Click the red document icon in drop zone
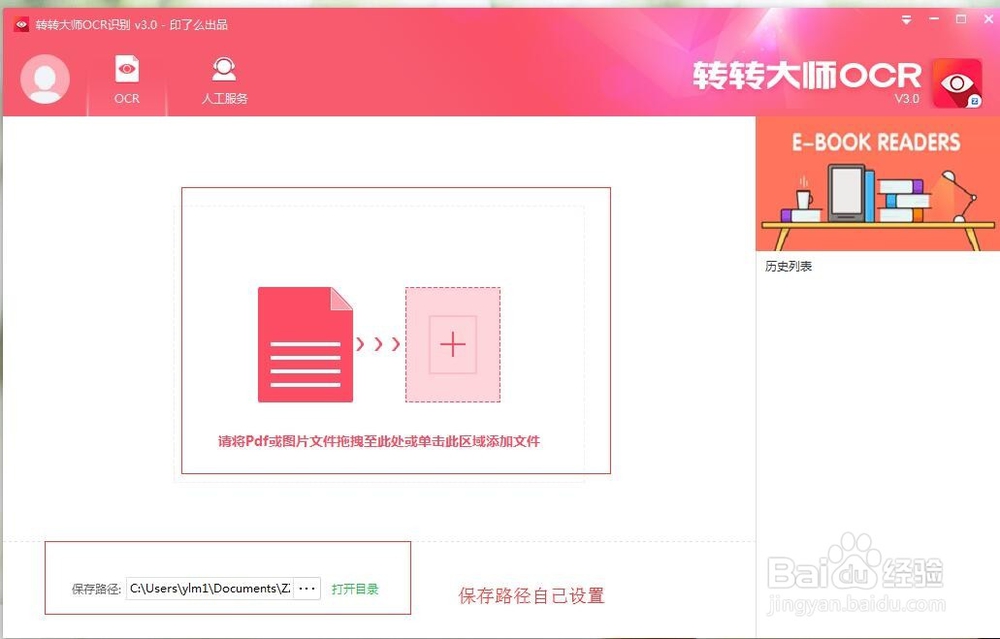This screenshot has width=1000, height=639. tap(304, 343)
